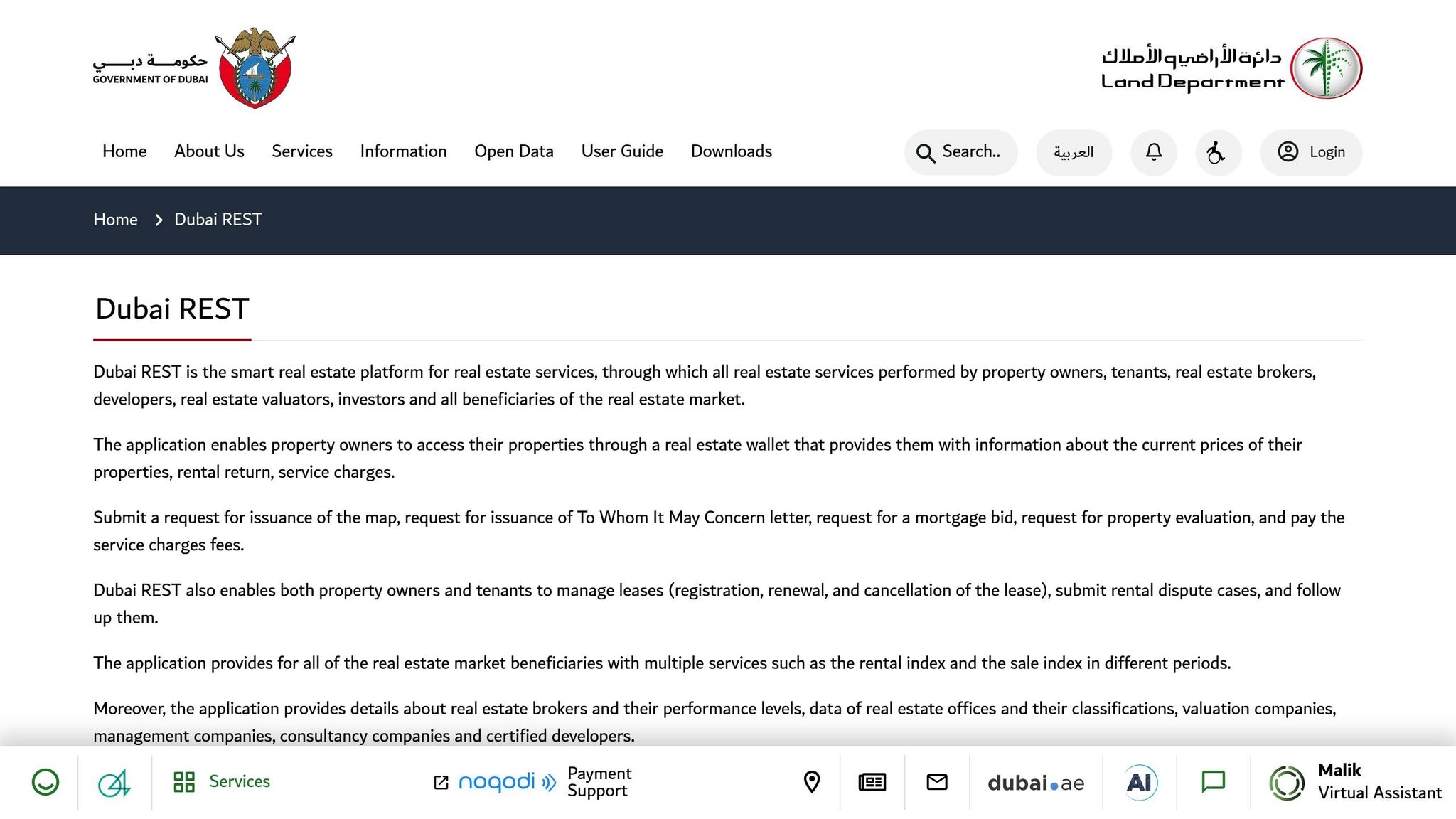Viewport: 1456px width, 819px height.
Task: Click the Dubai REST page heading
Action: coord(172,309)
